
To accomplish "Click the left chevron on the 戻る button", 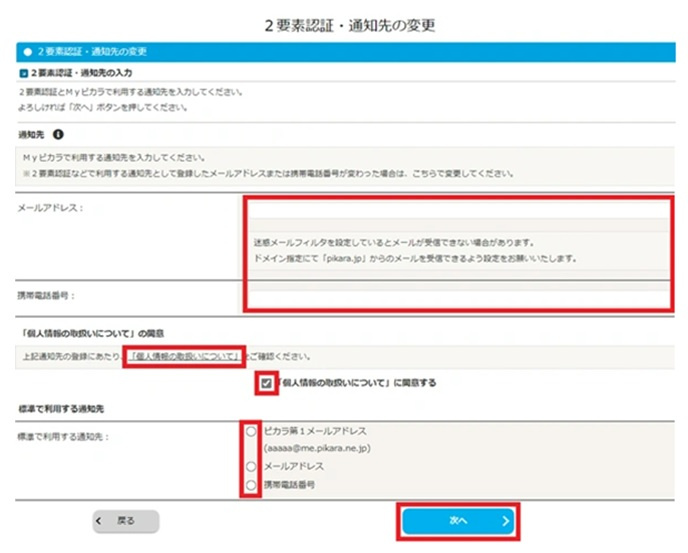I will click(x=99, y=521).
